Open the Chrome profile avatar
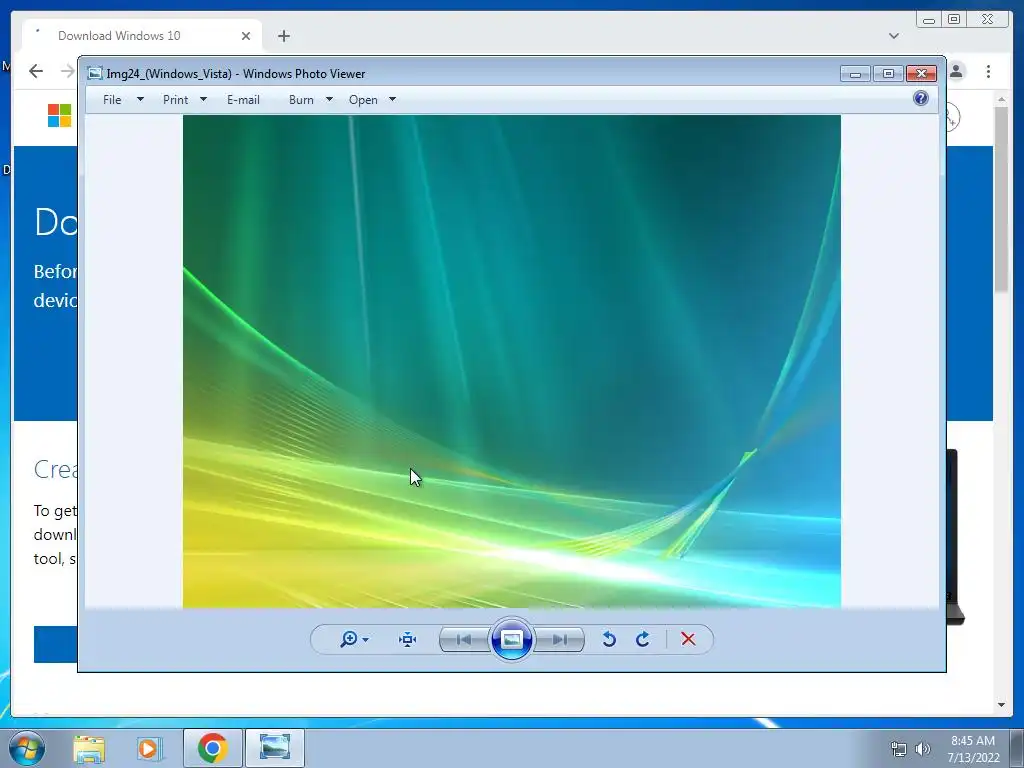Screen dimensions: 1024x768 point(957,71)
